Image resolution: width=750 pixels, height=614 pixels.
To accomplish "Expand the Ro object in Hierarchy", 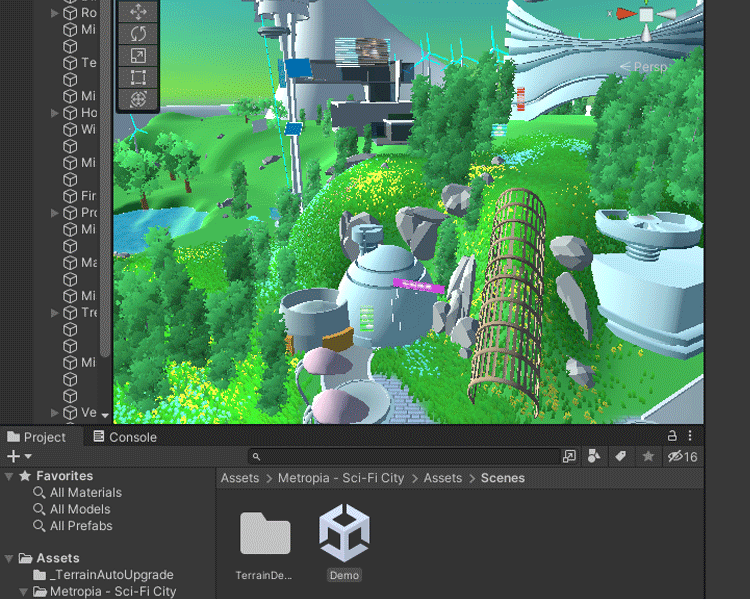I will point(55,13).
